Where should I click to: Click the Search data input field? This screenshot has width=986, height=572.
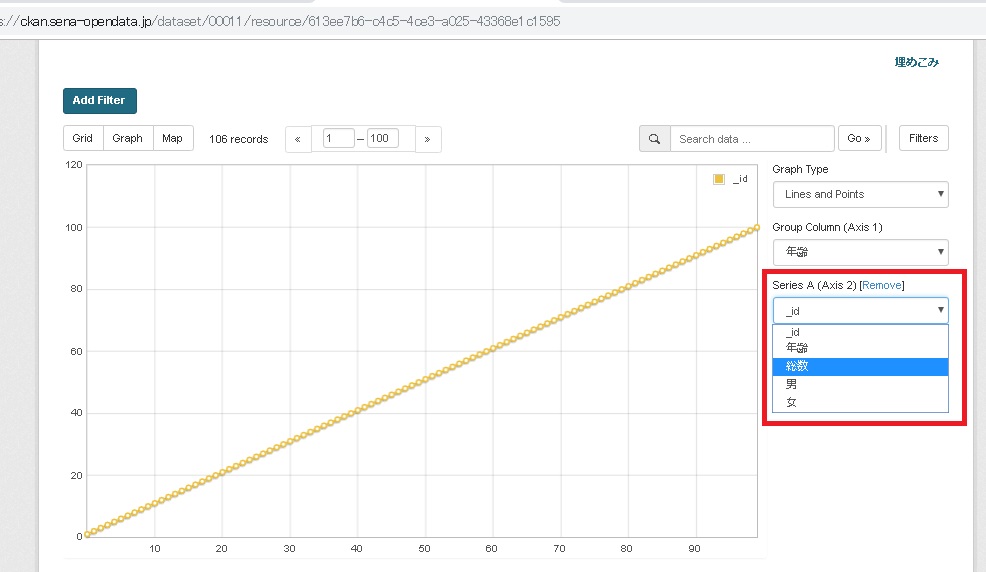click(751, 139)
